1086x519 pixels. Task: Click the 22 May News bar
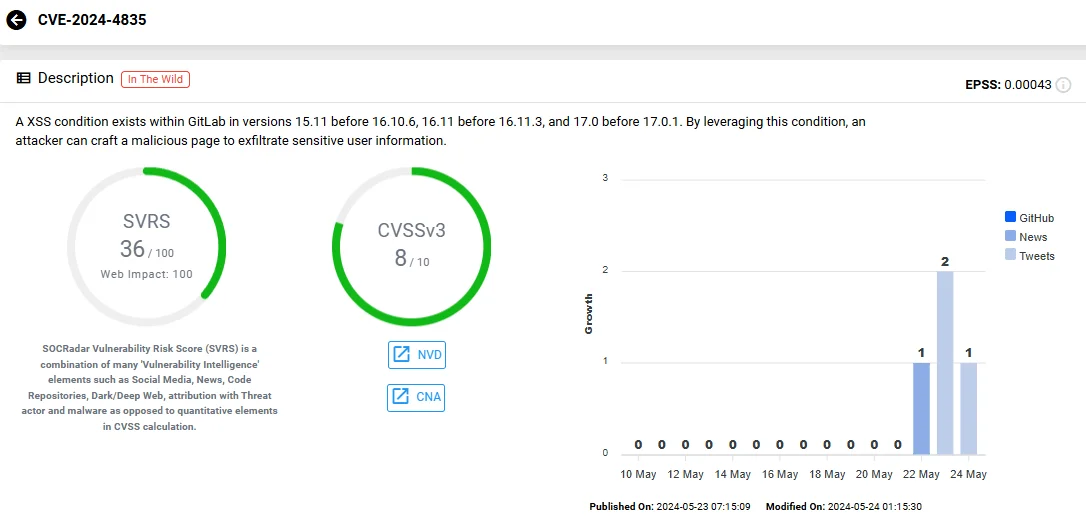pyautogui.click(x=921, y=408)
